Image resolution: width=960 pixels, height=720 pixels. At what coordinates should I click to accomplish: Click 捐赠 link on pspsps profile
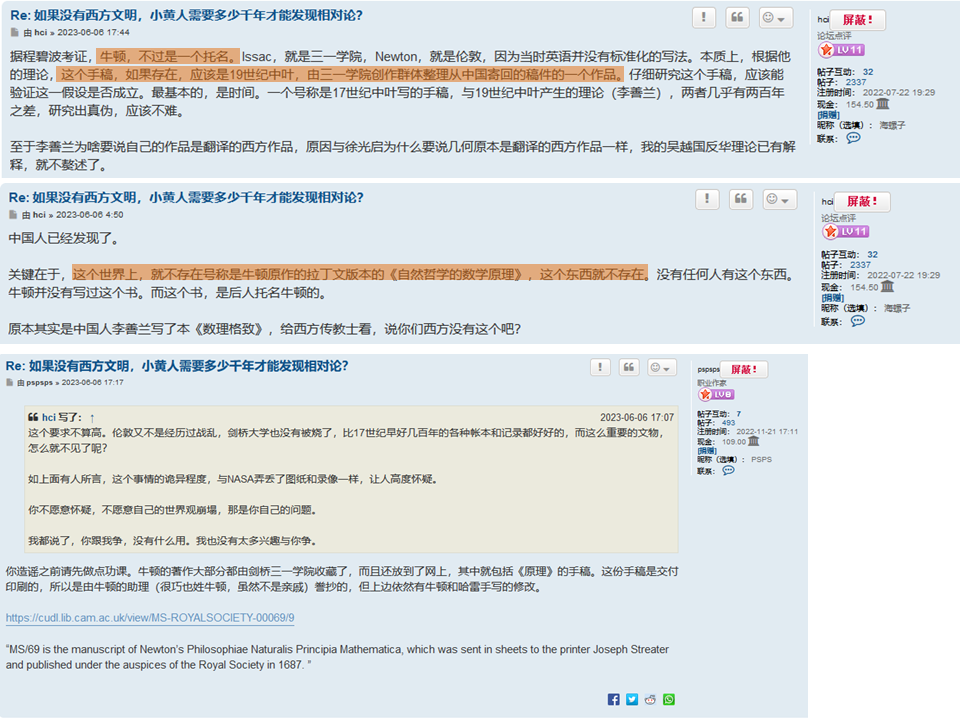coord(707,451)
